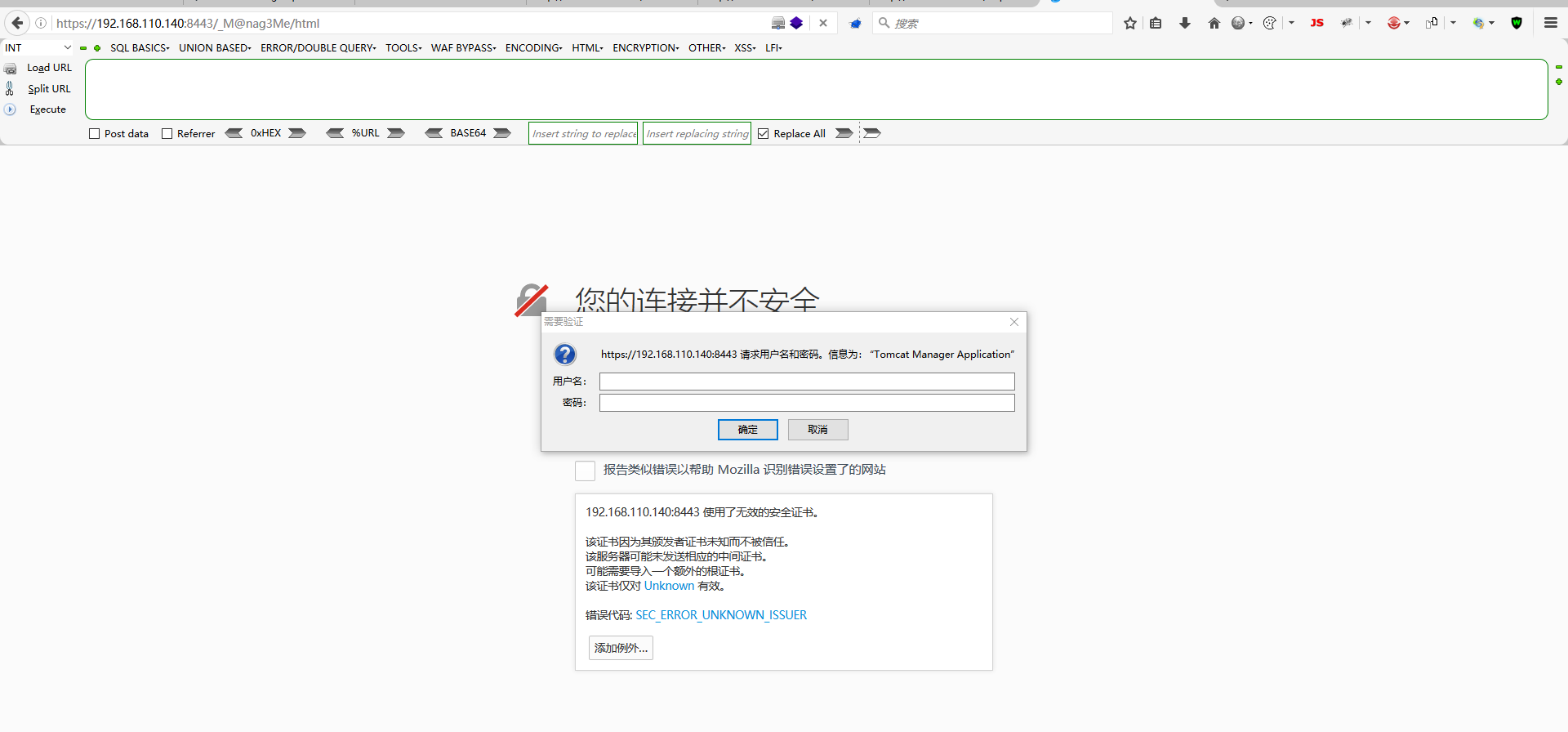URL-decode with left arrow beside %URL
The width and height of the screenshot is (1568, 732).
[335, 133]
